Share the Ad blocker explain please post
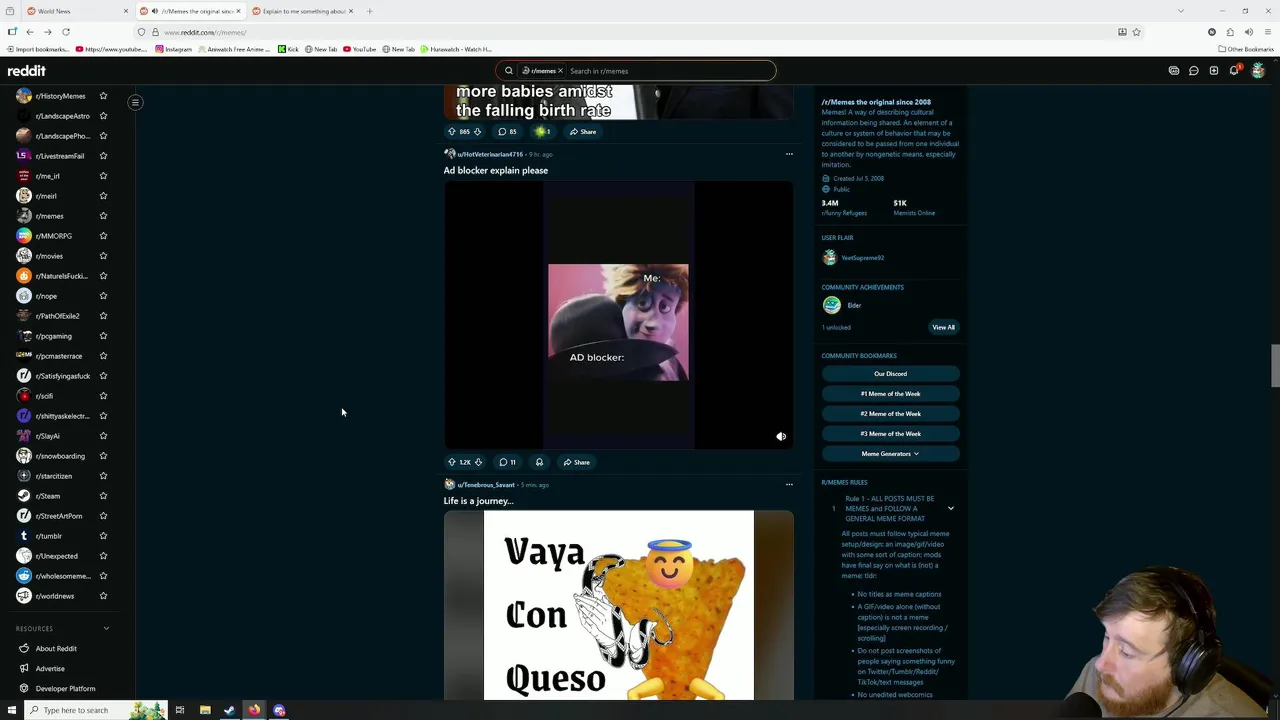 [x=576, y=462]
